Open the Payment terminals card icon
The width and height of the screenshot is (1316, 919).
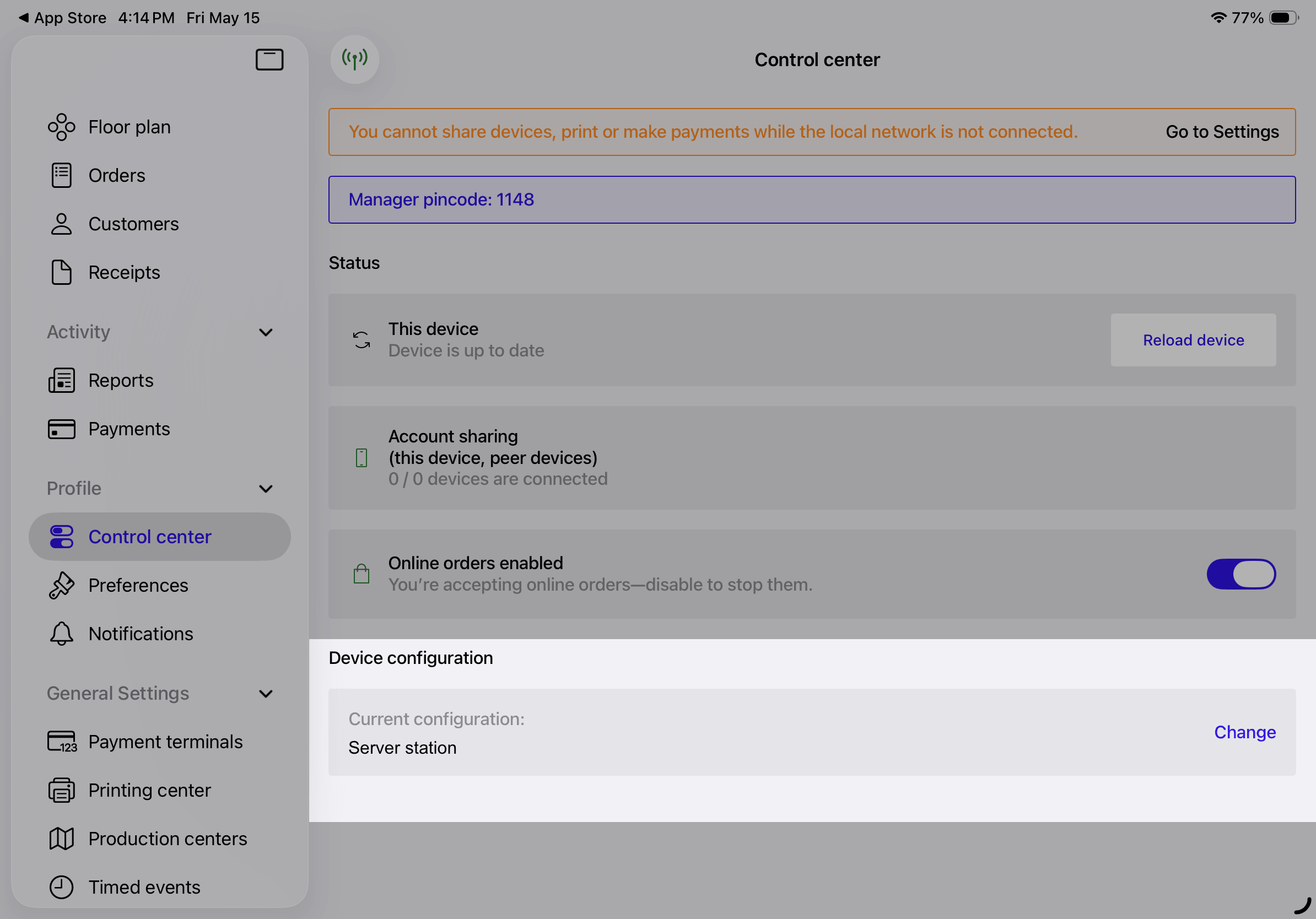(x=62, y=742)
